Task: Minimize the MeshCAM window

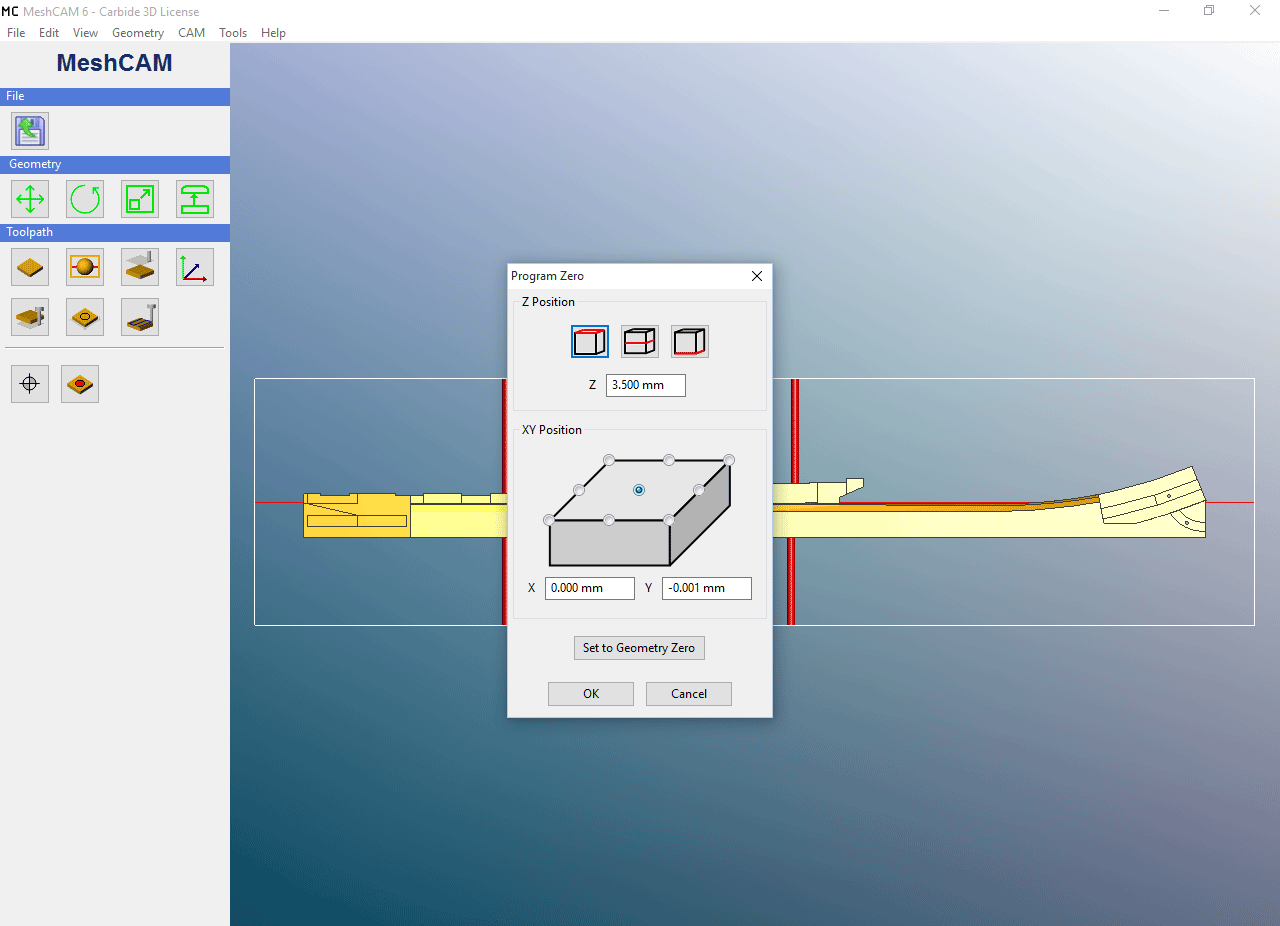Action: click(1164, 11)
